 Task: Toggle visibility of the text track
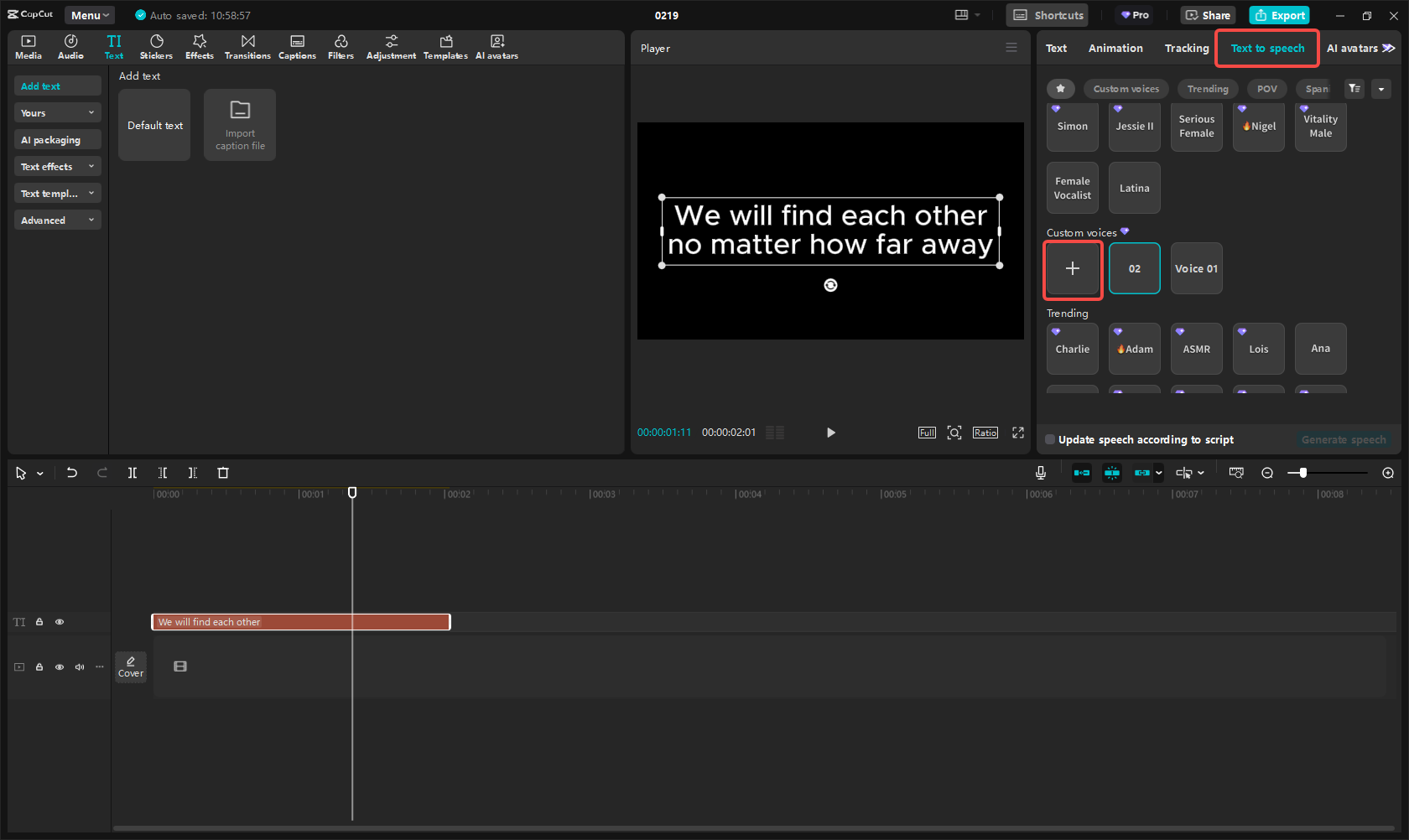tap(60, 622)
